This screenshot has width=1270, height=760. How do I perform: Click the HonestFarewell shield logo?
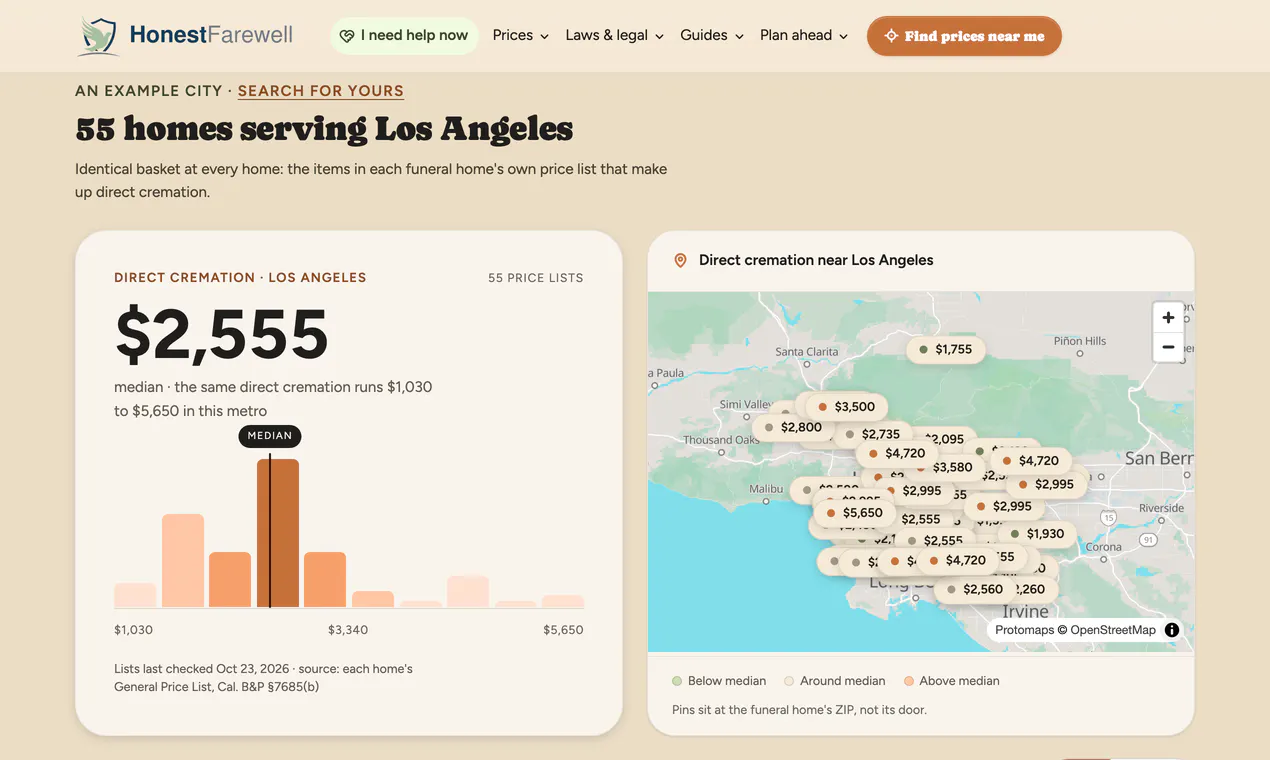coord(99,35)
